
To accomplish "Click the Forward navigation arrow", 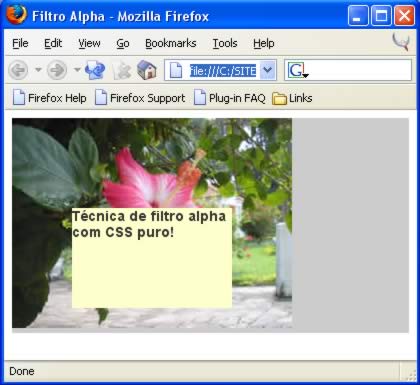I will [57, 70].
